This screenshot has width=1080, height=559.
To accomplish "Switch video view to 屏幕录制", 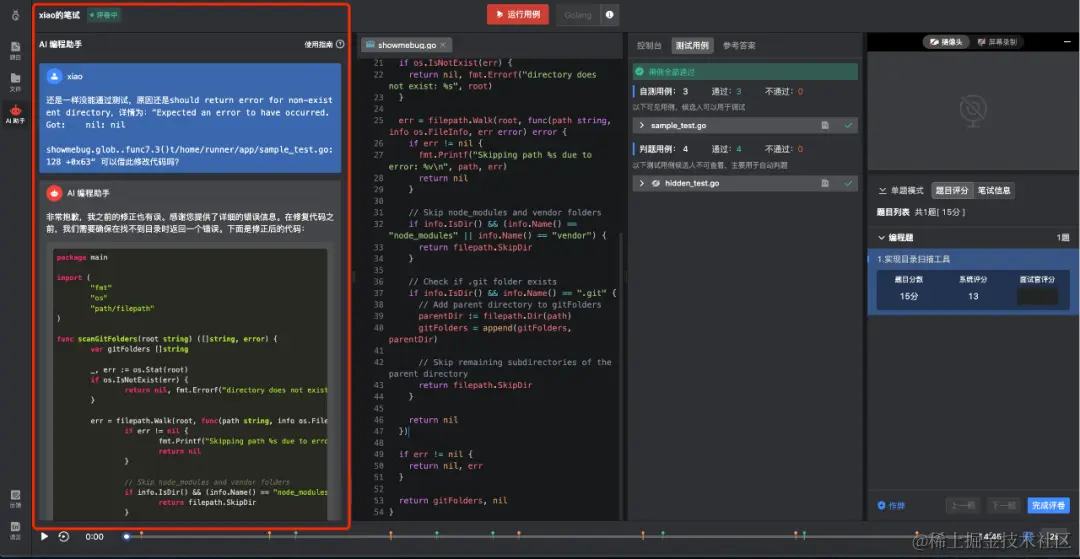I will [x=996, y=42].
